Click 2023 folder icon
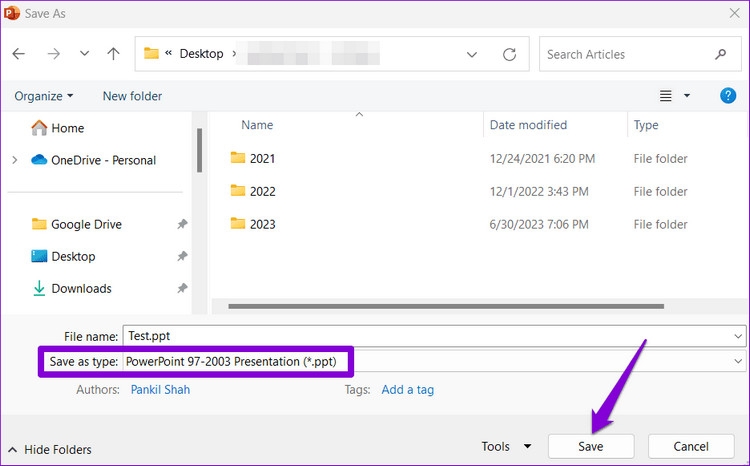Screen dimensions: 750x466 [238, 223]
